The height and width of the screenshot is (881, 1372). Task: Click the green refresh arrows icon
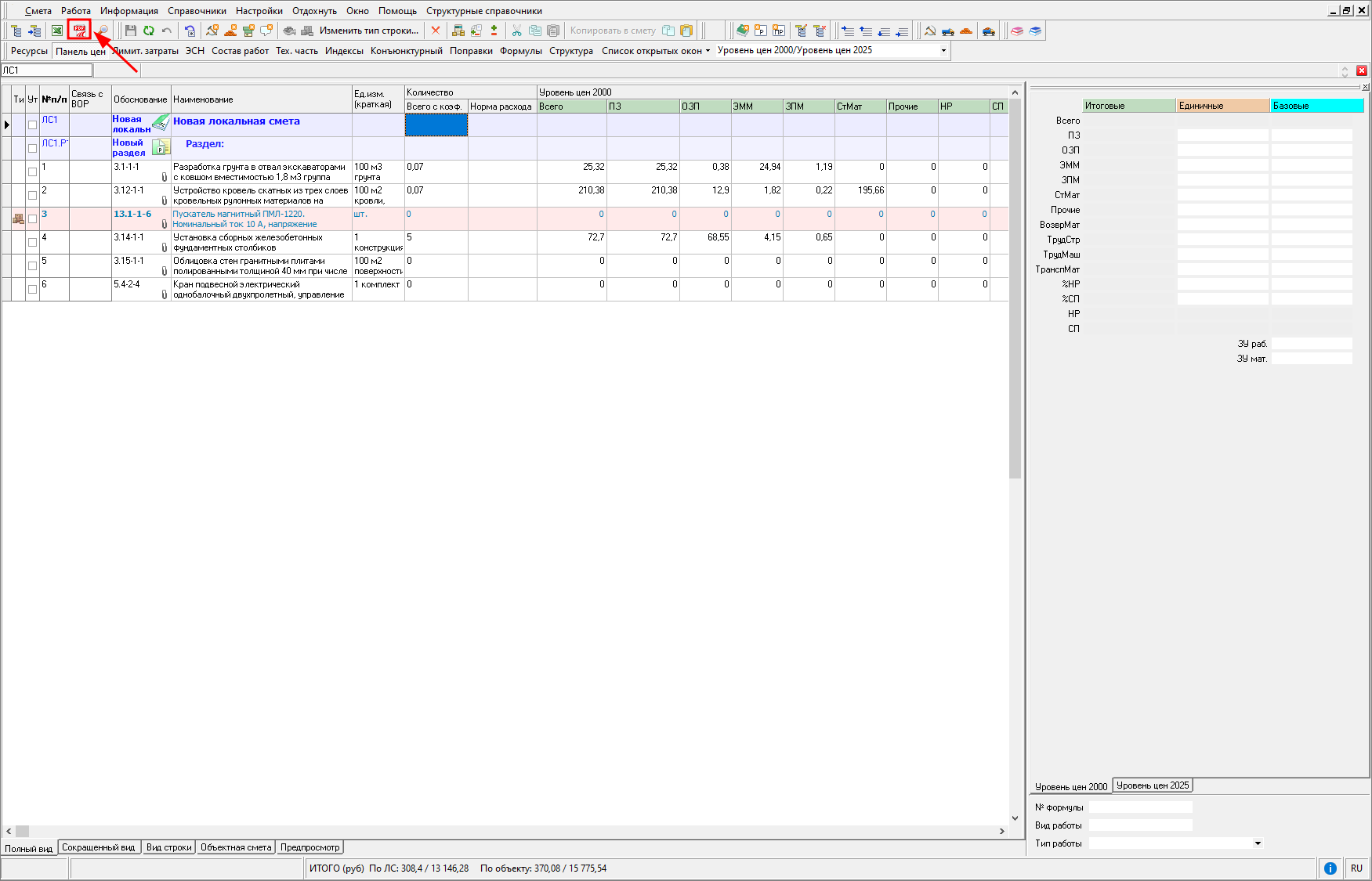[x=149, y=31]
